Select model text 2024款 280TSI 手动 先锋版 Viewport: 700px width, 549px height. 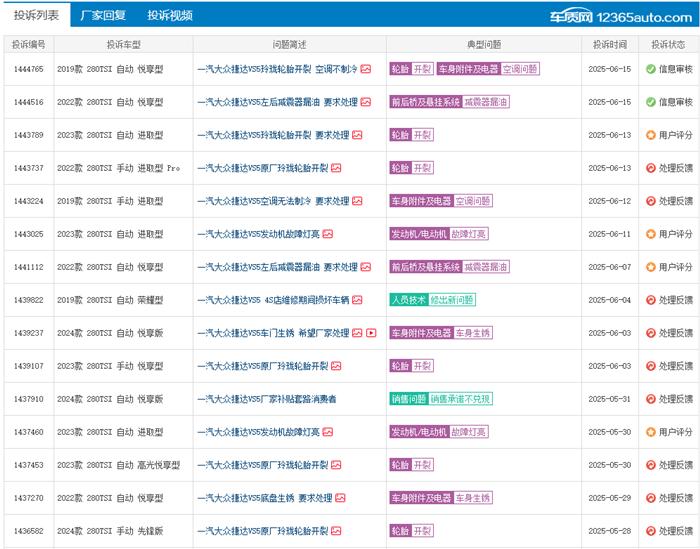[110, 531]
